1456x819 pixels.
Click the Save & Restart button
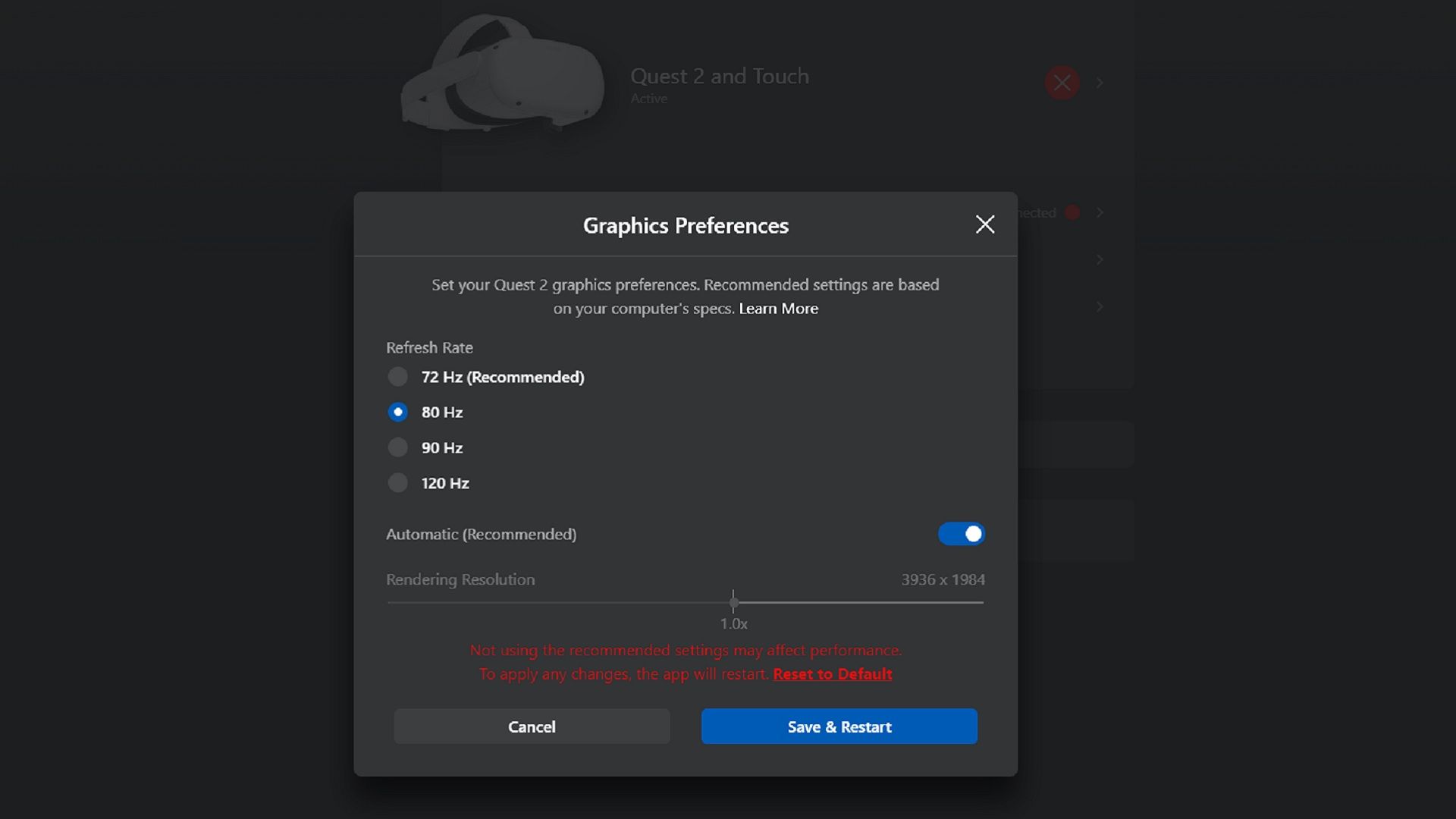(x=839, y=726)
